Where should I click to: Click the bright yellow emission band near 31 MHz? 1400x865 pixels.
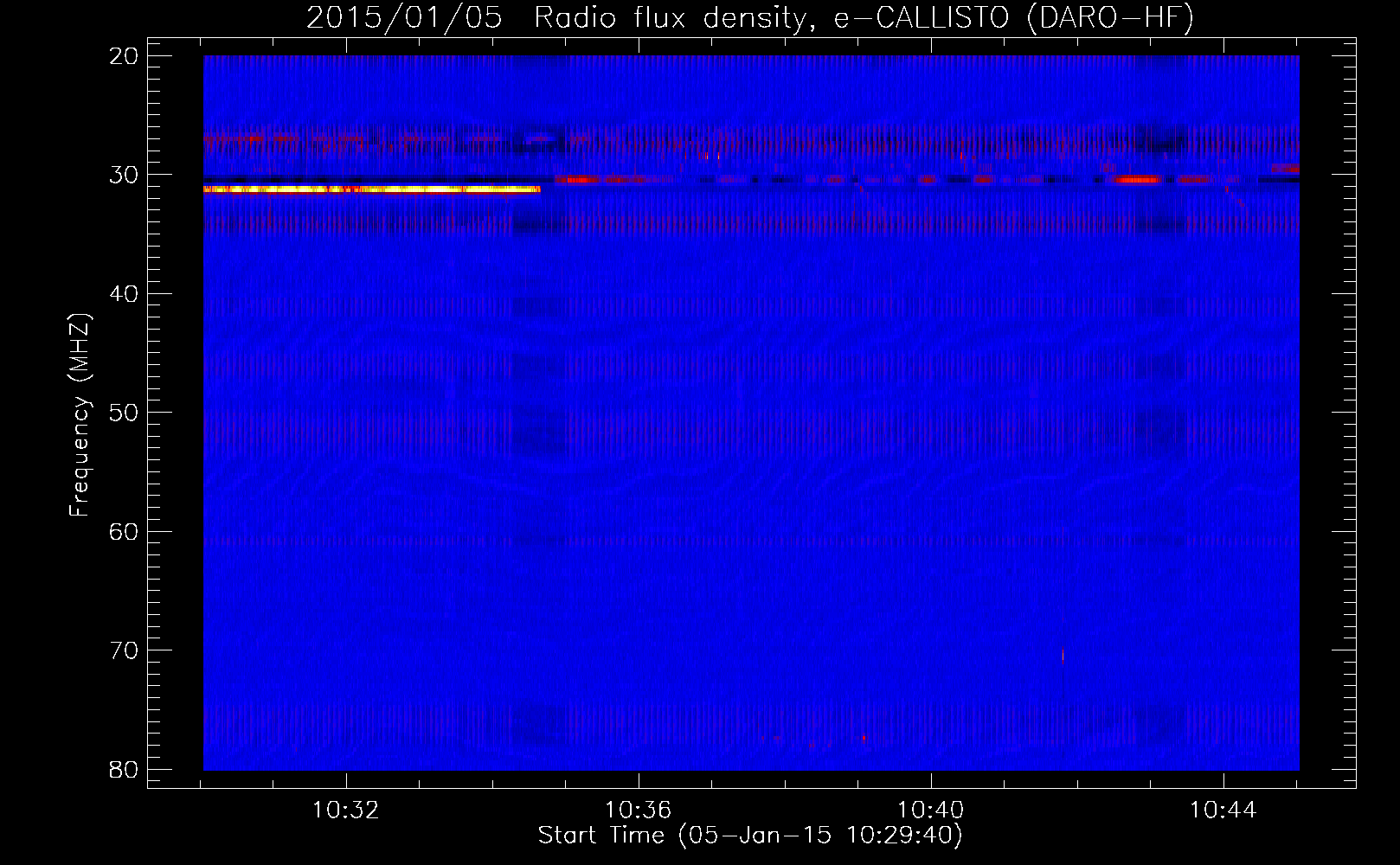click(x=371, y=189)
